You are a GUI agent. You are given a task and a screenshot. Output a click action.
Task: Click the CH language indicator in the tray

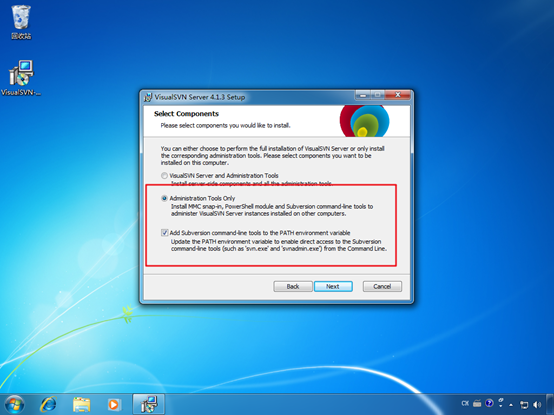pyautogui.click(x=465, y=403)
